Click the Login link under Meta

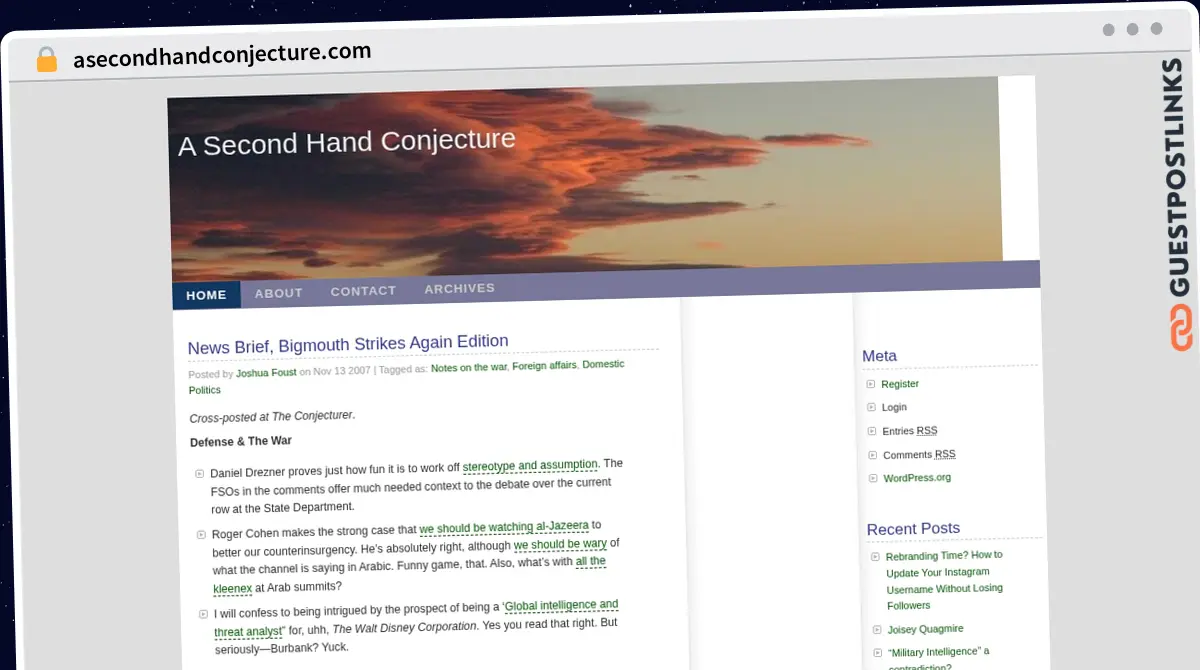pyautogui.click(x=894, y=407)
